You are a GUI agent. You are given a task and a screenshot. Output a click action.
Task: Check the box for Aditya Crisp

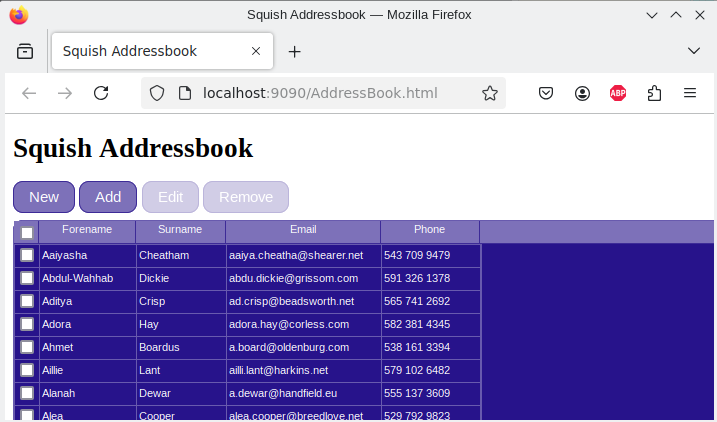pyautogui.click(x=27, y=301)
